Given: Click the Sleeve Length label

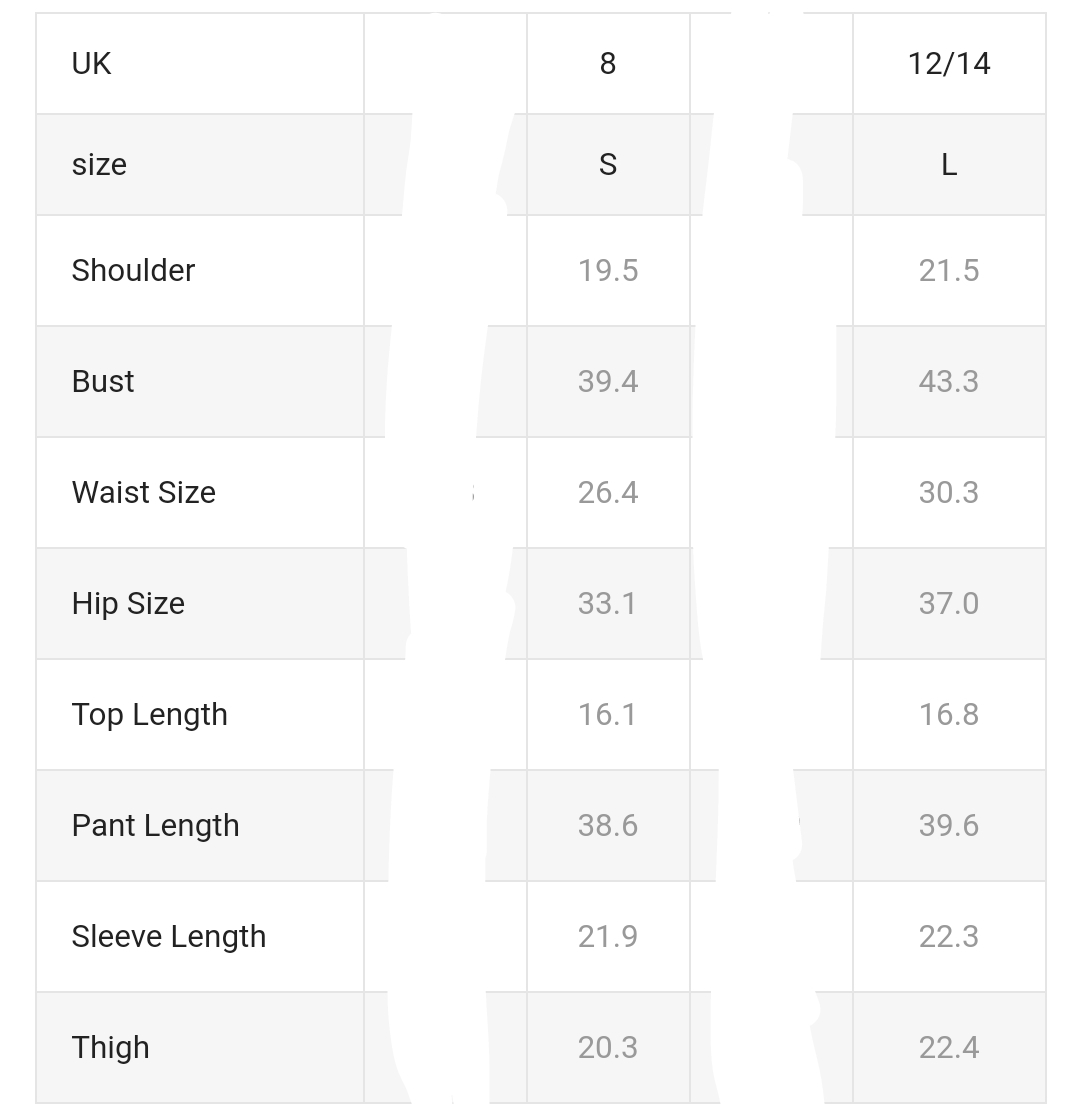Looking at the screenshot, I should [169, 937].
